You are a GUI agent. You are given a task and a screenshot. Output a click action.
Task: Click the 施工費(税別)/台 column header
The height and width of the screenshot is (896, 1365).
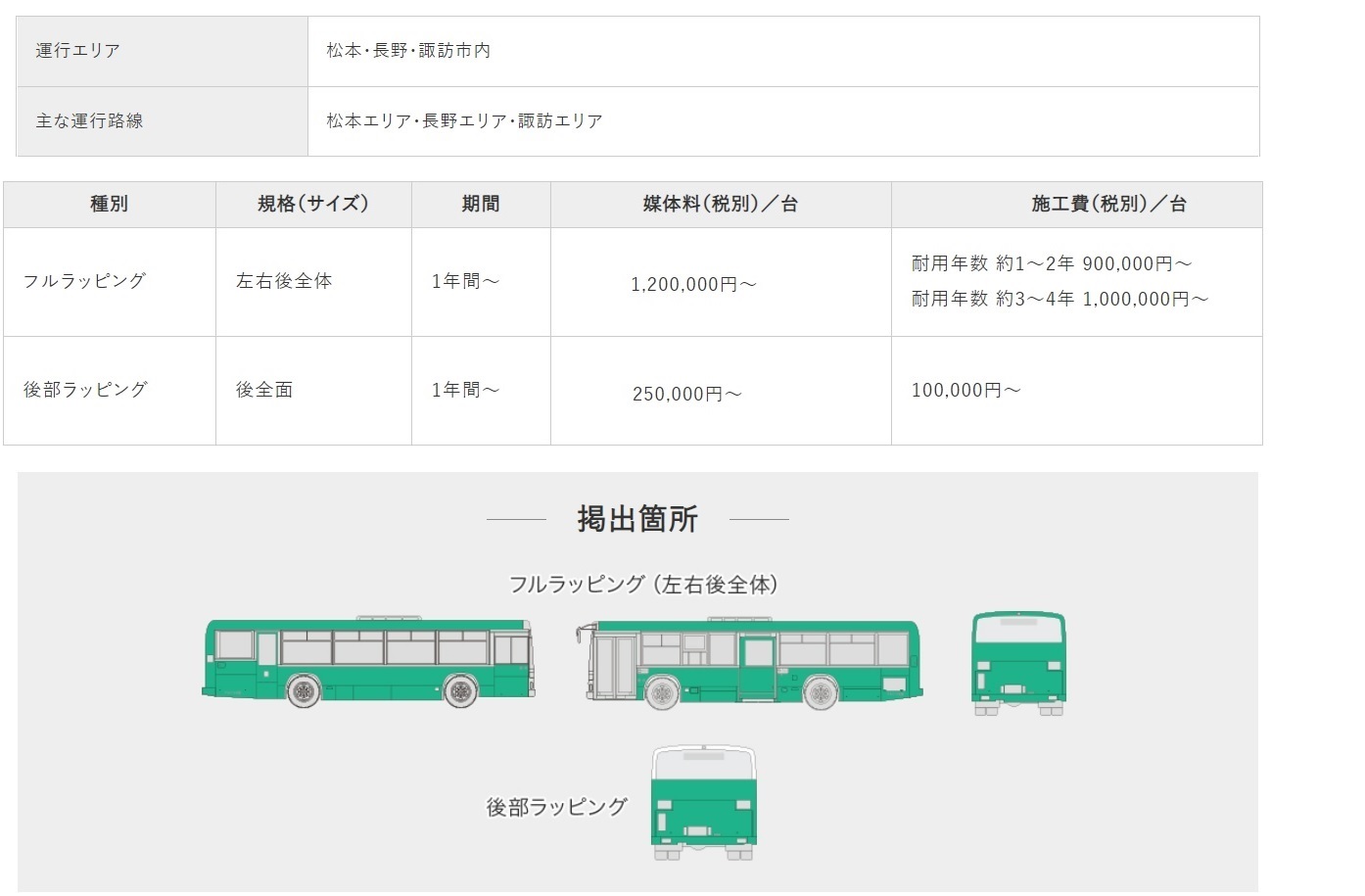[x=1108, y=204]
